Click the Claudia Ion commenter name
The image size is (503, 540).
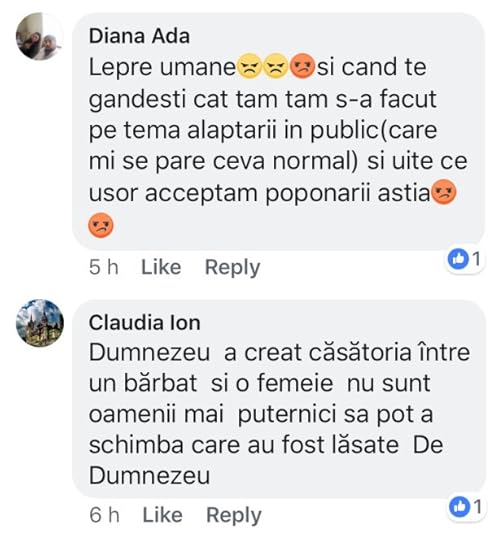(x=144, y=323)
